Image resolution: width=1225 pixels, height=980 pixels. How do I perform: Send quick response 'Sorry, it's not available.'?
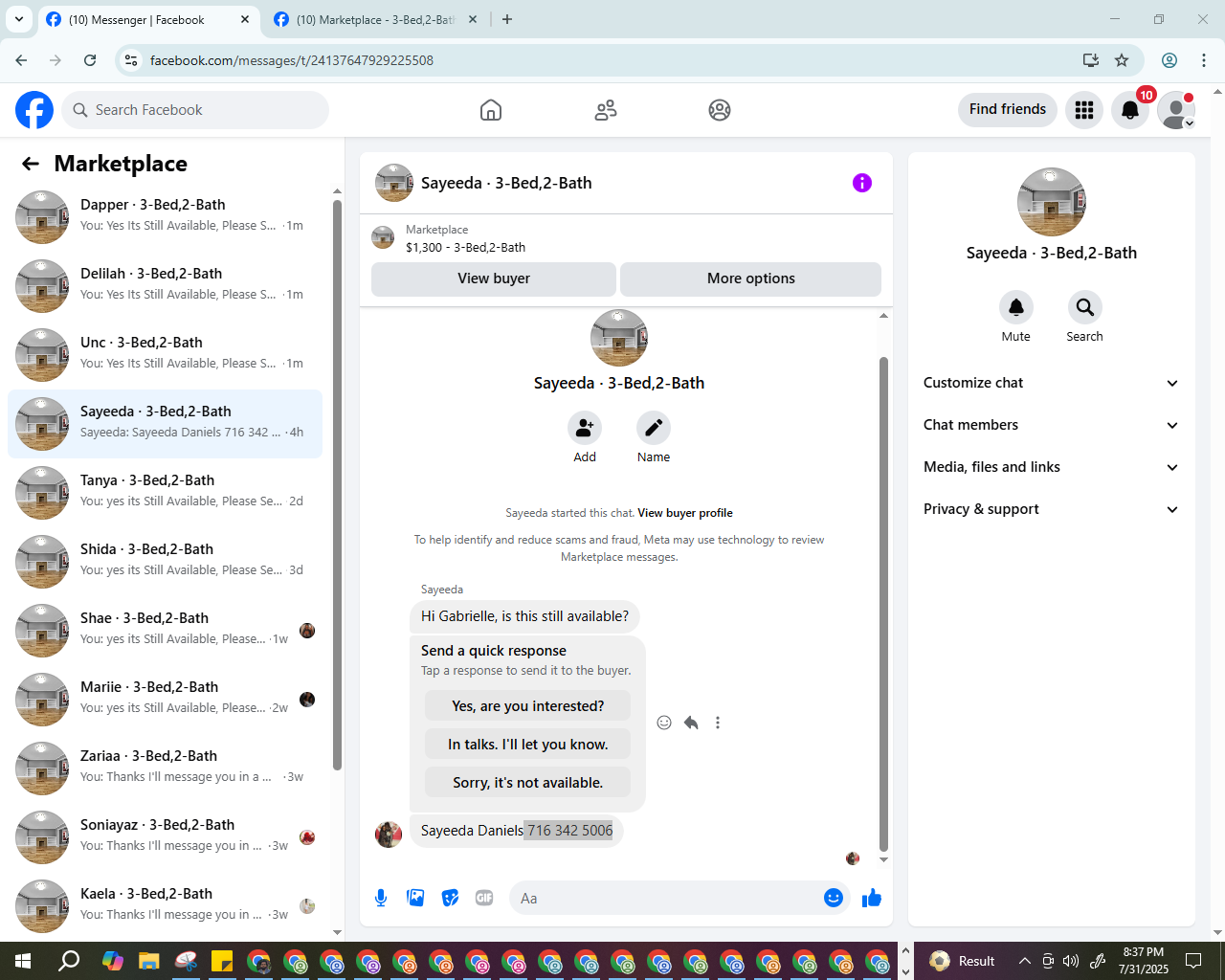[528, 783]
